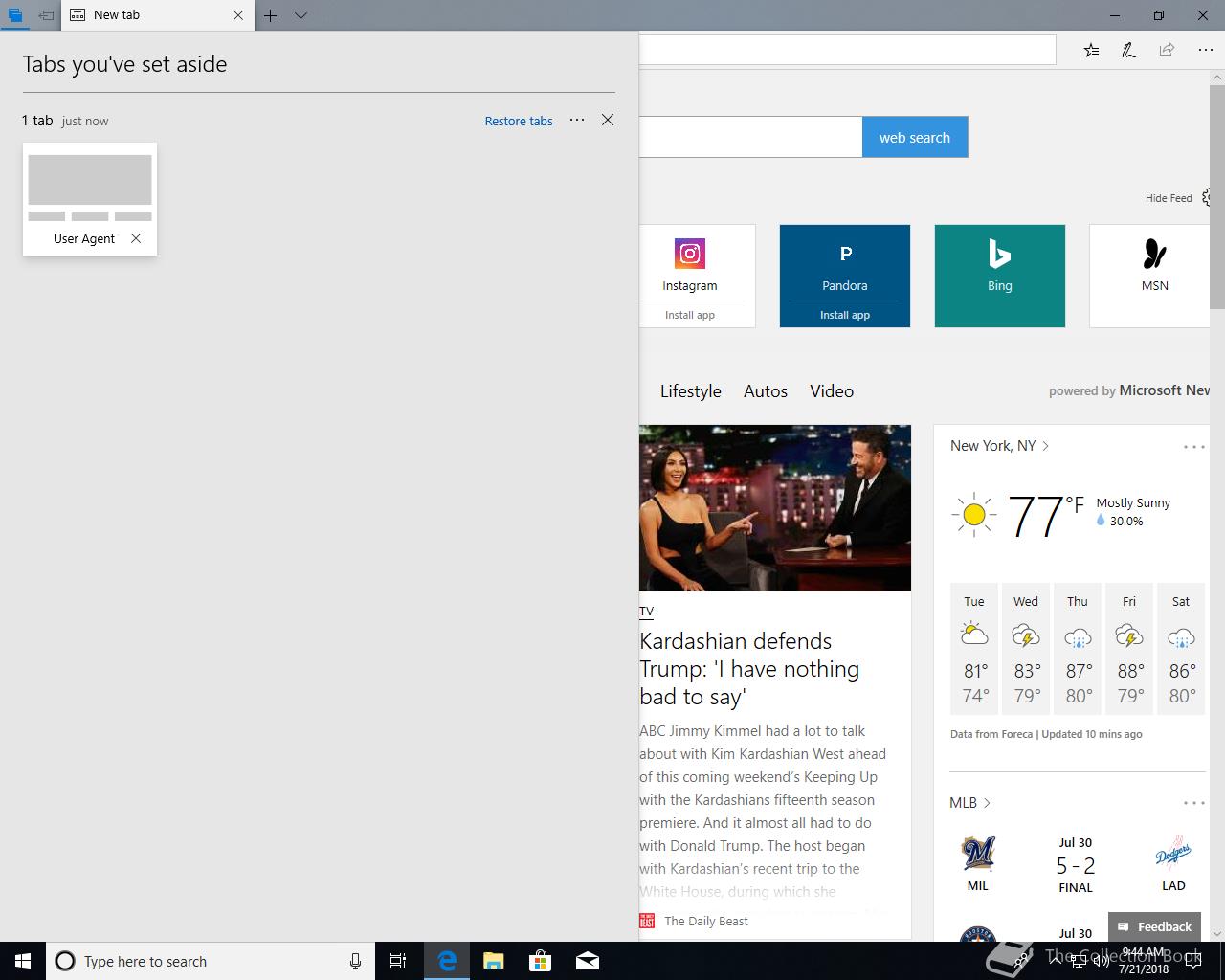Screen dimensions: 1225x980
Task: Click Hide Feed link
Action: (1169, 198)
